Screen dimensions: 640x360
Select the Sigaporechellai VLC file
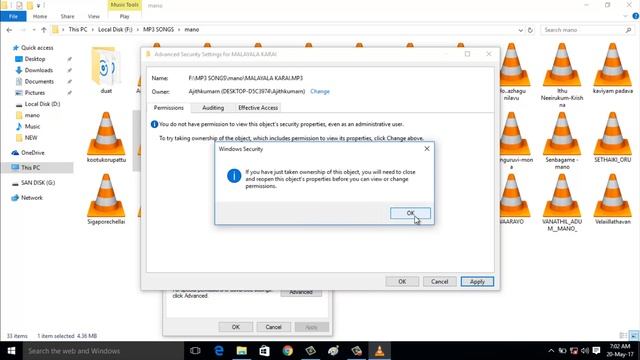pyautogui.click(x=106, y=199)
